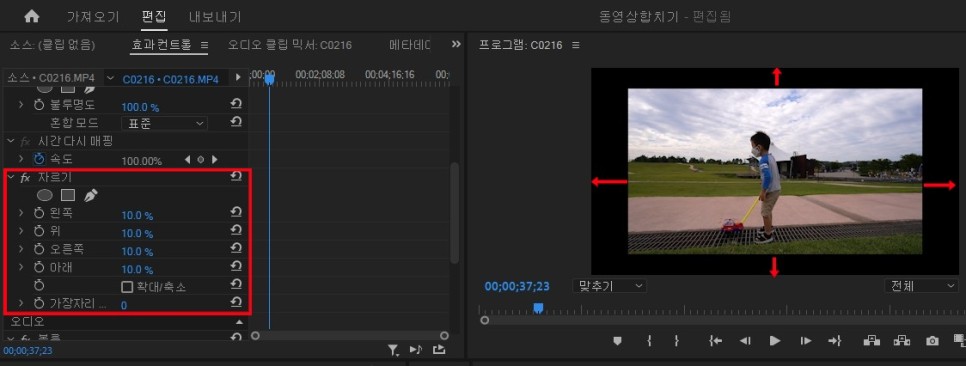966x366 pixels.
Task: Open the filter properties funnel icon
Action: [x=393, y=350]
